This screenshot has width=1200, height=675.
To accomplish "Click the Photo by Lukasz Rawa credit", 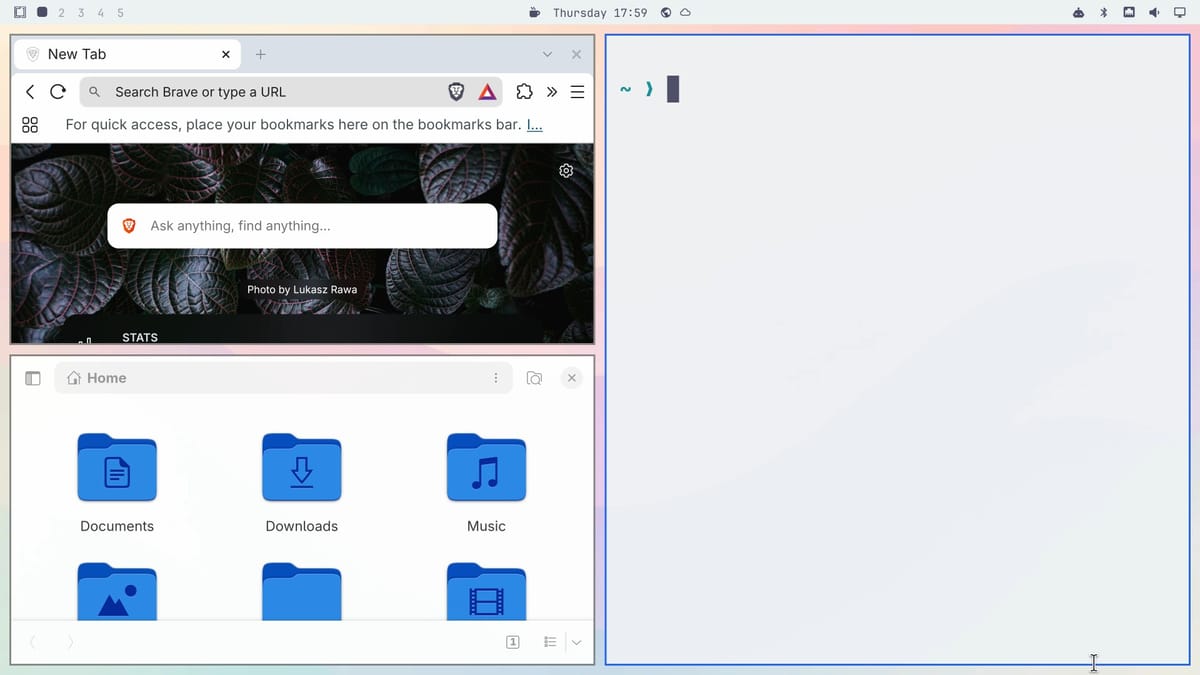I will 302,289.
